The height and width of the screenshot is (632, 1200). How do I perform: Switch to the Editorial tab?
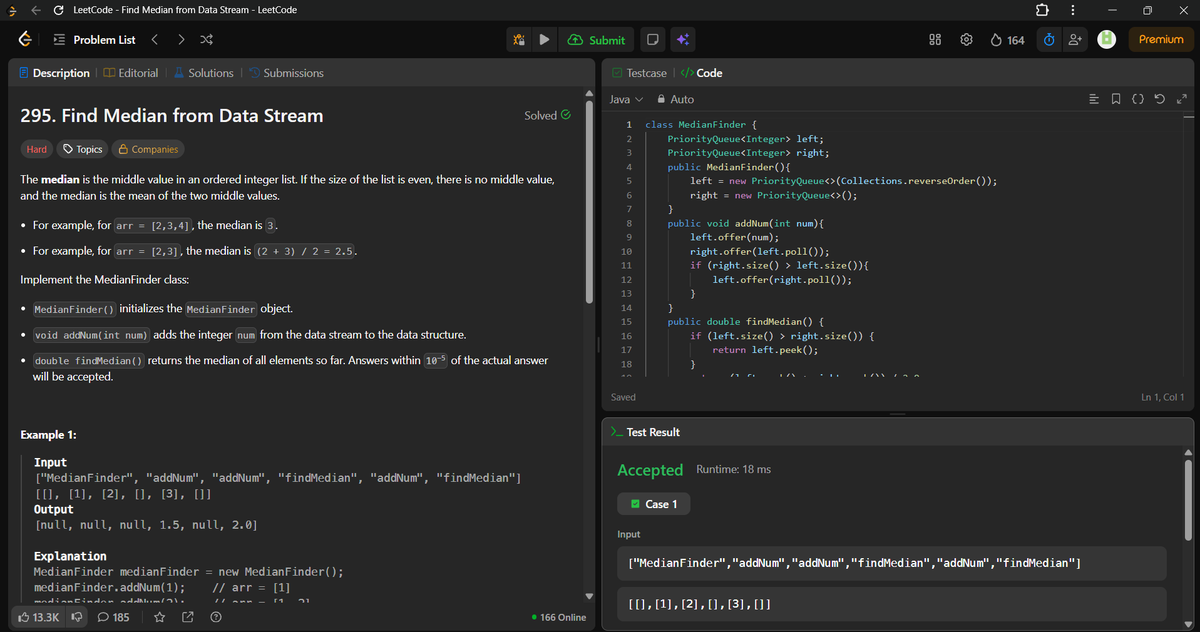coord(130,73)
